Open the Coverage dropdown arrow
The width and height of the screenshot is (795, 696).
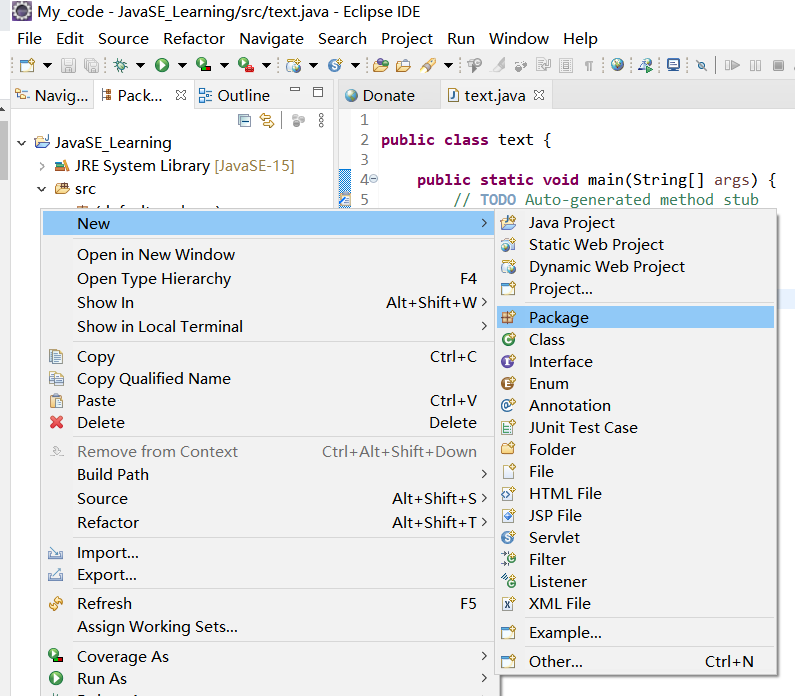point(224,65)
